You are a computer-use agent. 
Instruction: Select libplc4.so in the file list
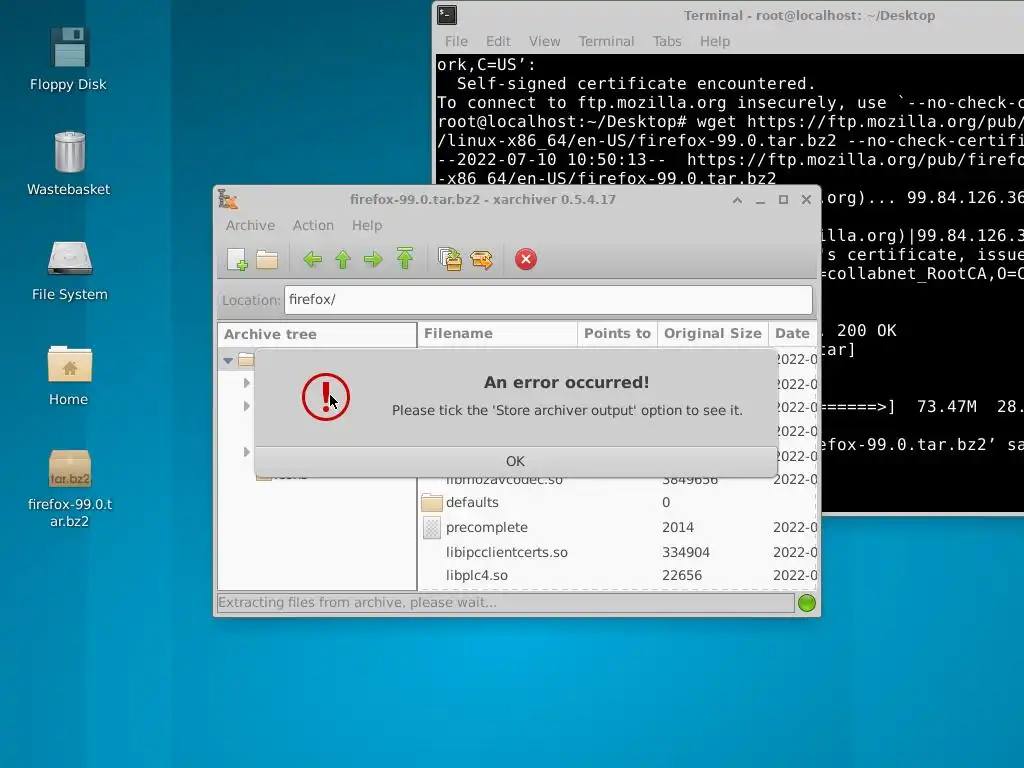pos(617,575)
